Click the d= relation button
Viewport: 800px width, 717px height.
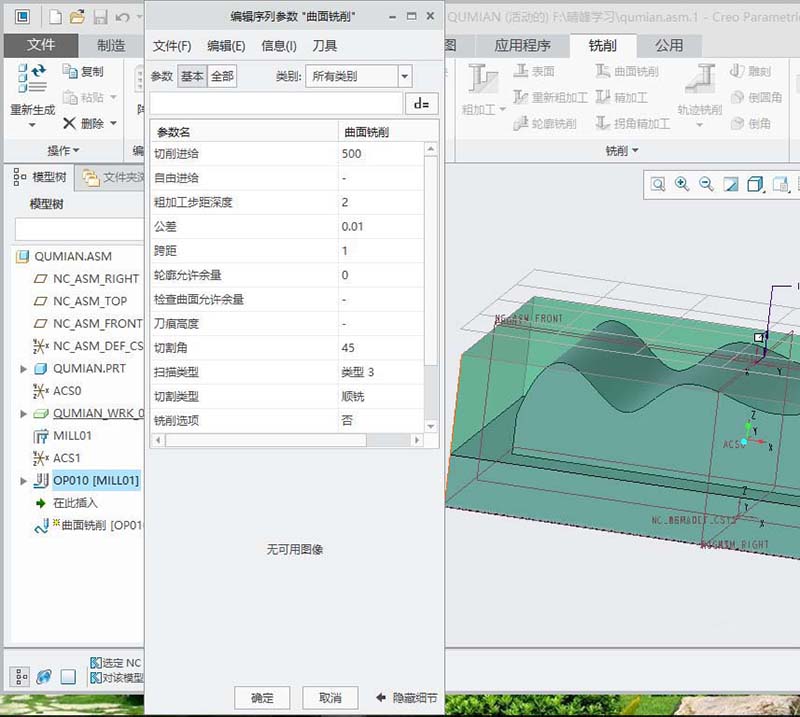[421, 104]
